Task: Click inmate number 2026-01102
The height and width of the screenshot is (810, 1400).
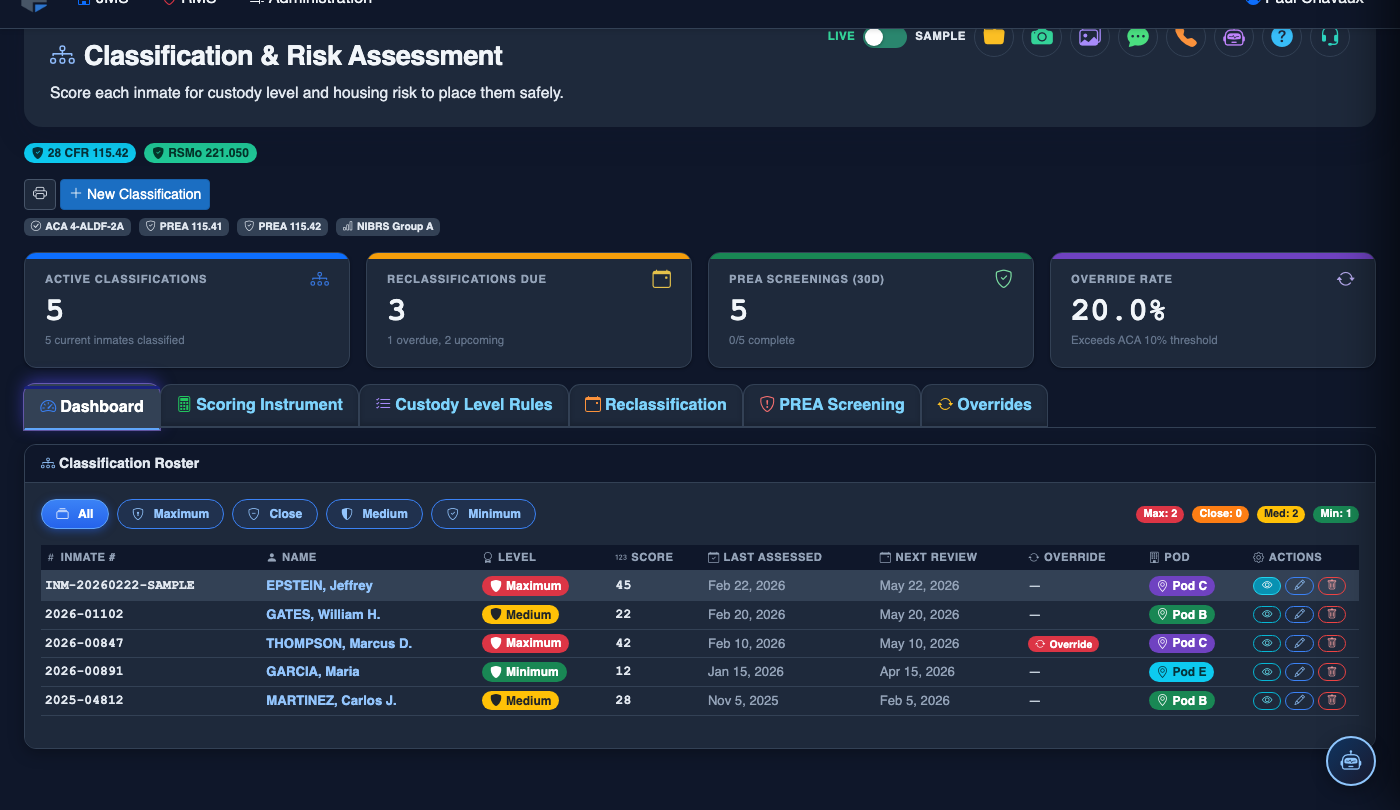Action: pos(84,614)
